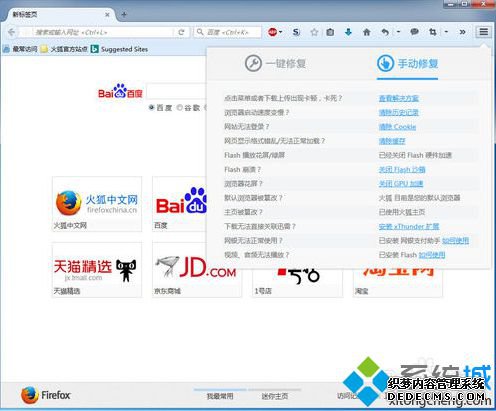Show more toolbar items chevron

click(x=462, y=32)
